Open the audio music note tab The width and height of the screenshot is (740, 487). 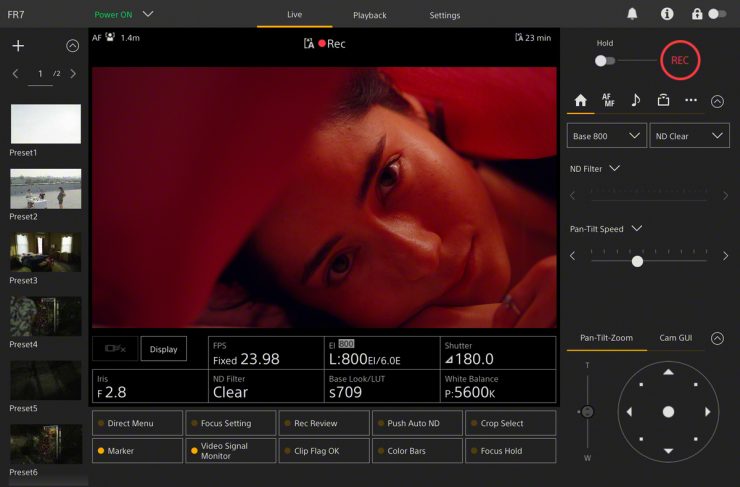[635, 100]
